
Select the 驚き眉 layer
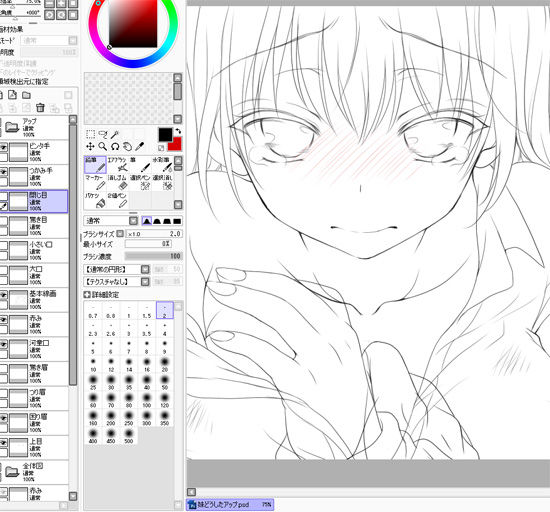34,374
